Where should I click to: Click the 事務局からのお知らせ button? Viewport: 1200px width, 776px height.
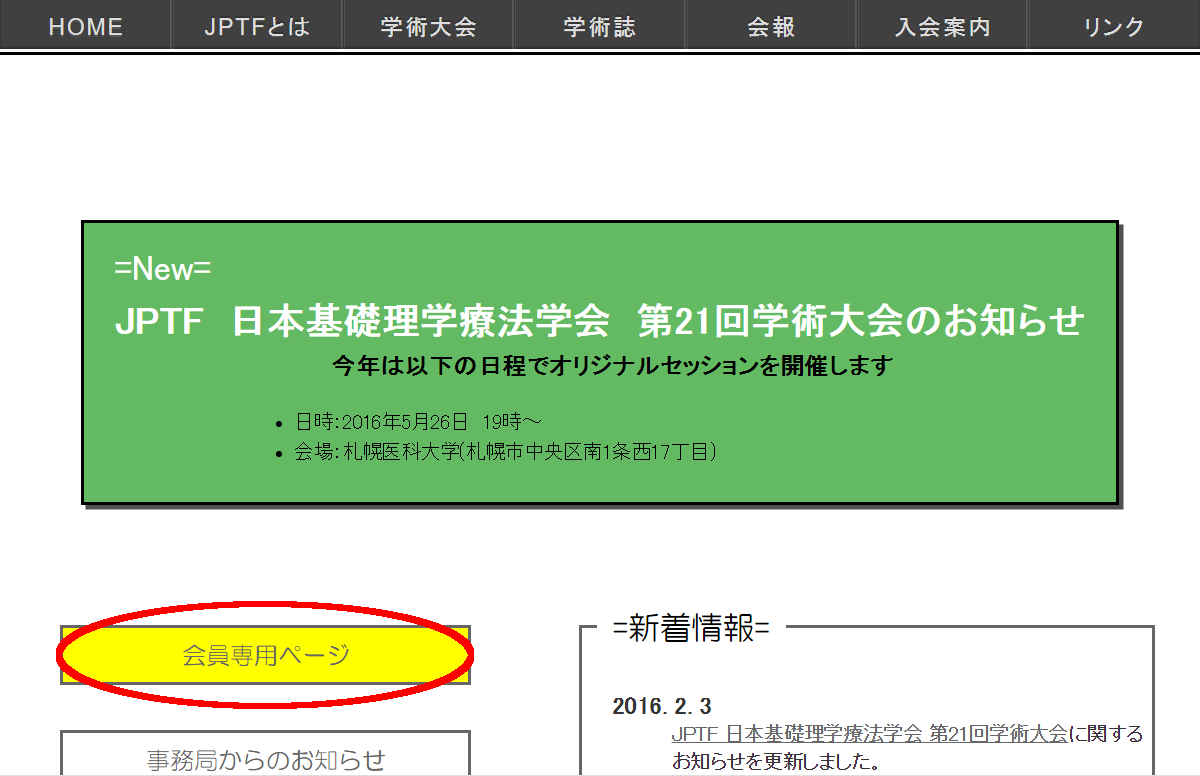(x=265, y=760)
